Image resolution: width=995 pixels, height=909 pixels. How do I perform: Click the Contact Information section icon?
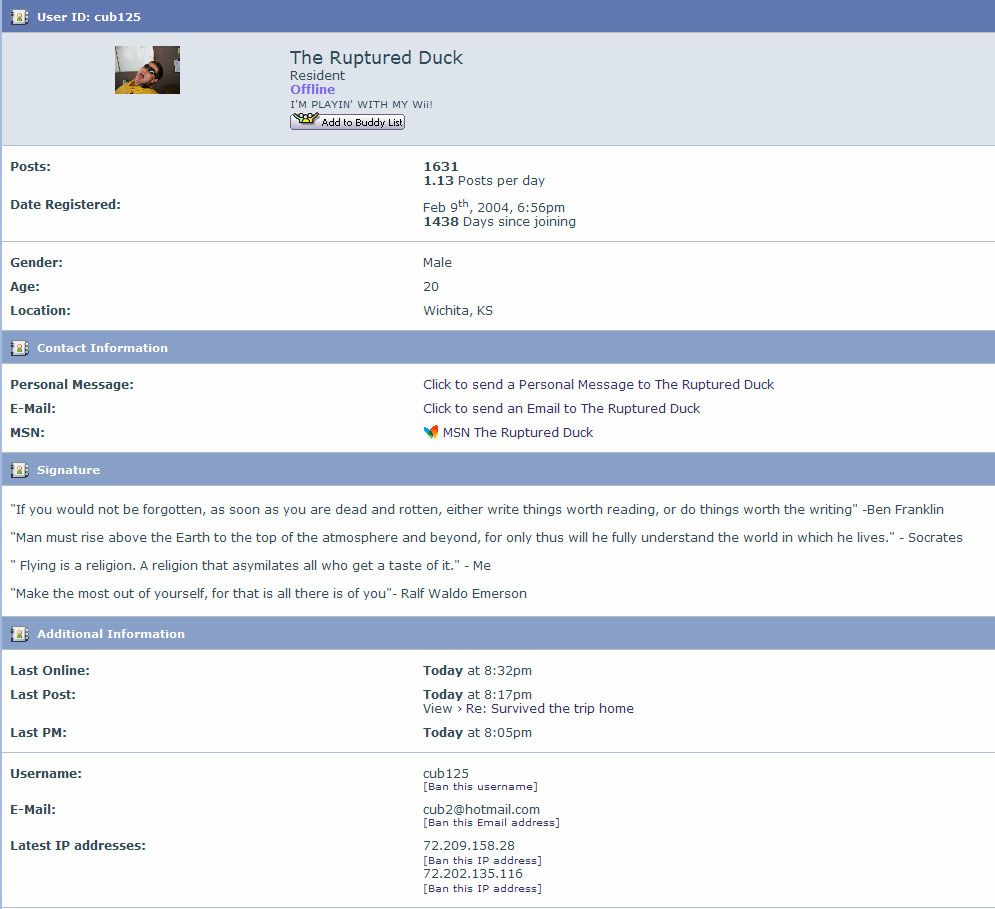[x=20, y=348]
